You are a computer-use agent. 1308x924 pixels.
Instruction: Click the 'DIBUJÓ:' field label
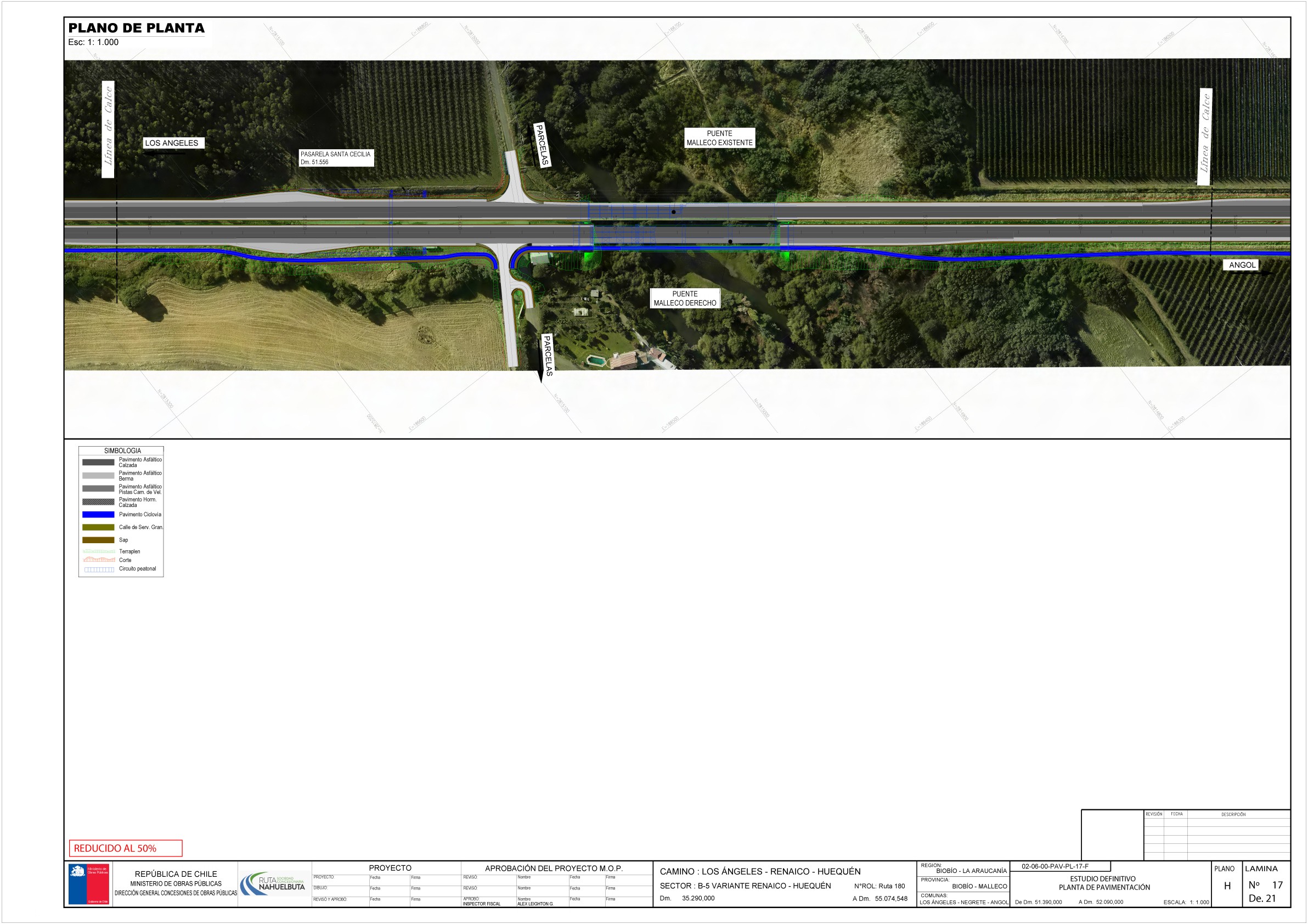320,888
